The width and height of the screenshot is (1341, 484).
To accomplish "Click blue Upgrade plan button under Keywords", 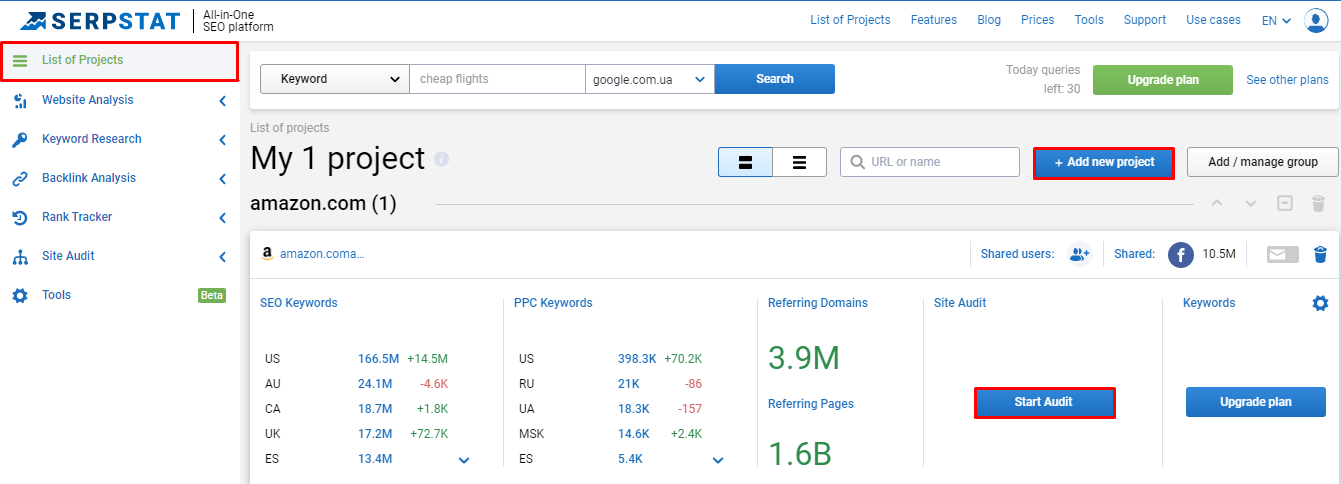I will pyautogui.click(x=1256, y=402).
